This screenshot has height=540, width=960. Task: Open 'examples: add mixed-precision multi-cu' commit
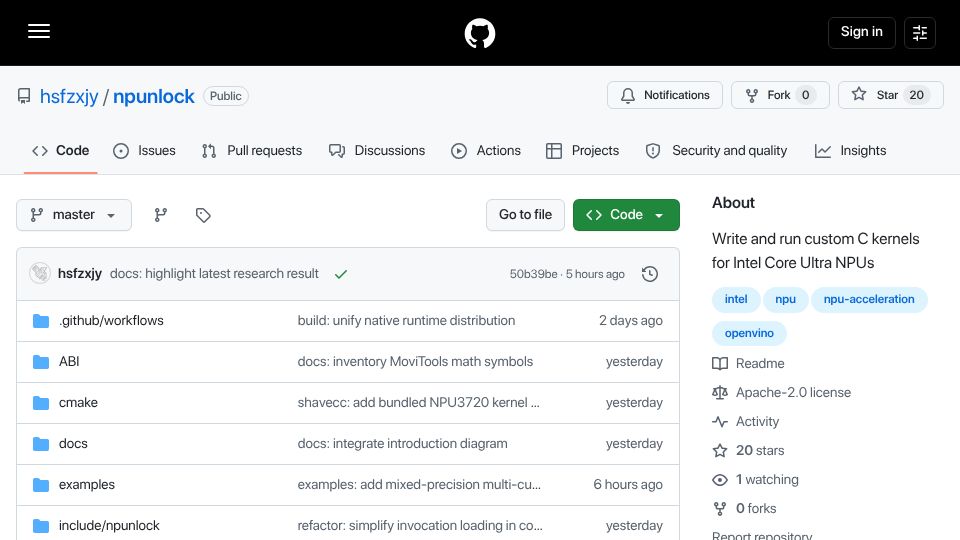click(419, 485)
